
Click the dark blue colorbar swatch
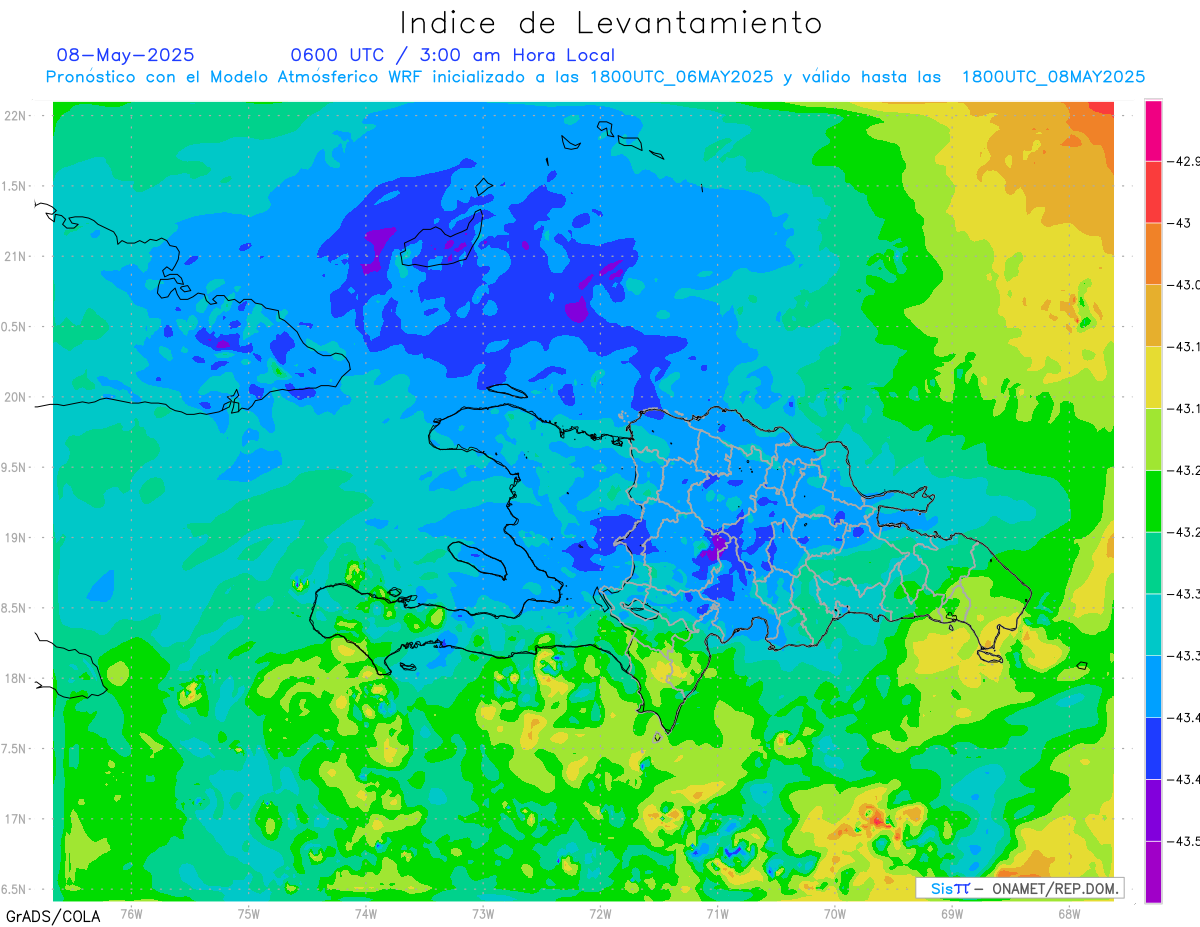(1153, 748)
